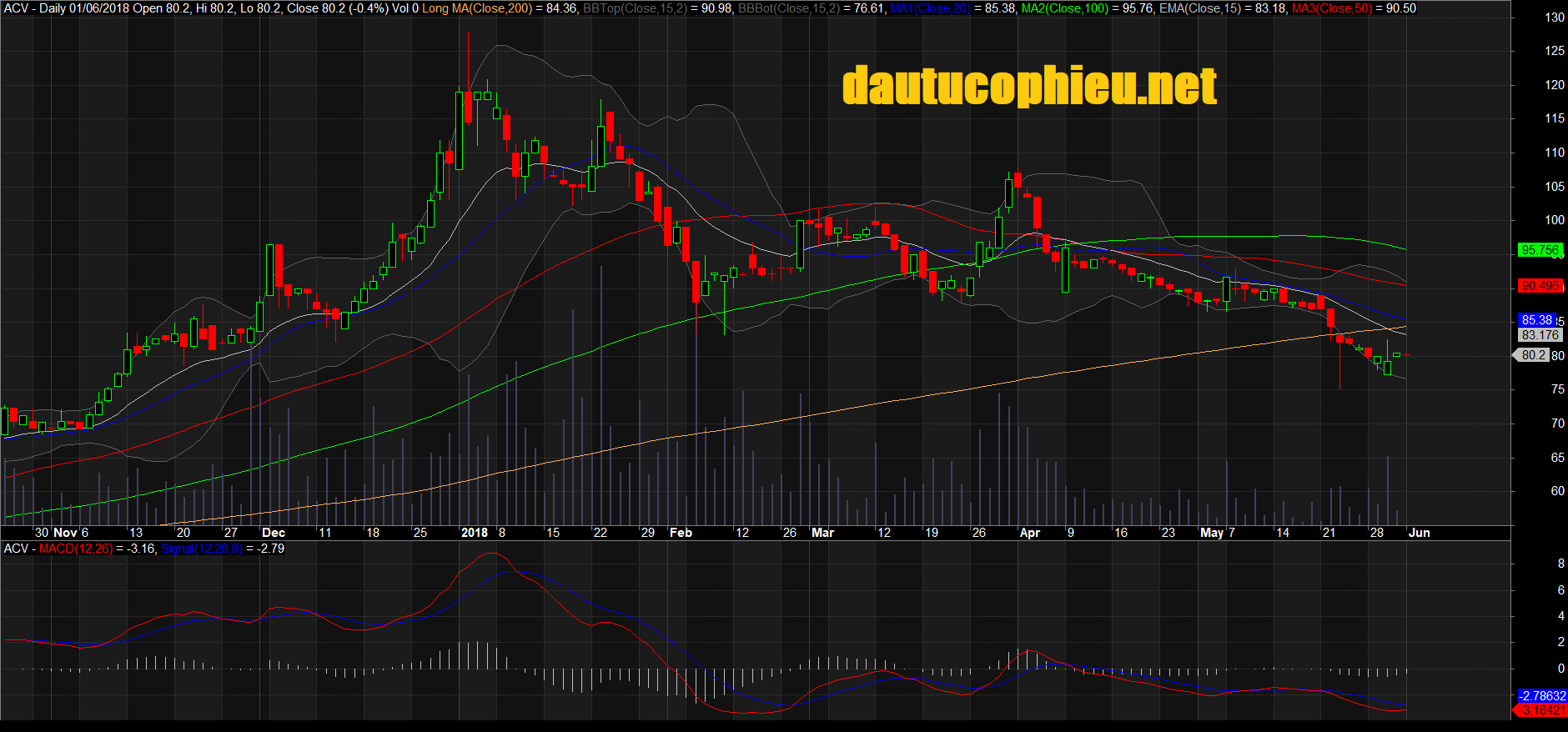
Task: Click the red 90.496 price tag
Action: coord(1539,286)
